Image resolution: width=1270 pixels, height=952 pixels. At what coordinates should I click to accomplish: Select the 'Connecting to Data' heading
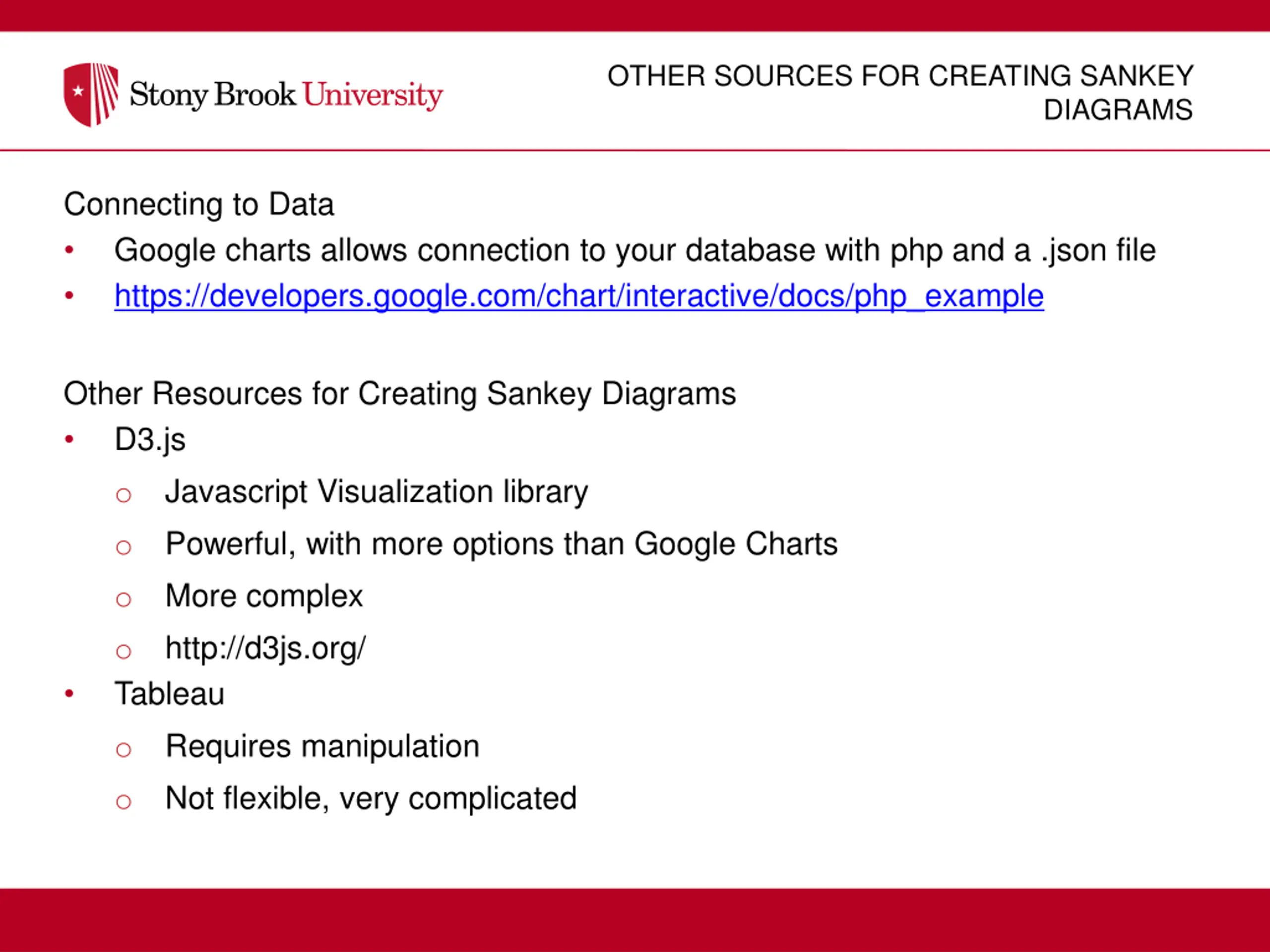pos(198,204)
